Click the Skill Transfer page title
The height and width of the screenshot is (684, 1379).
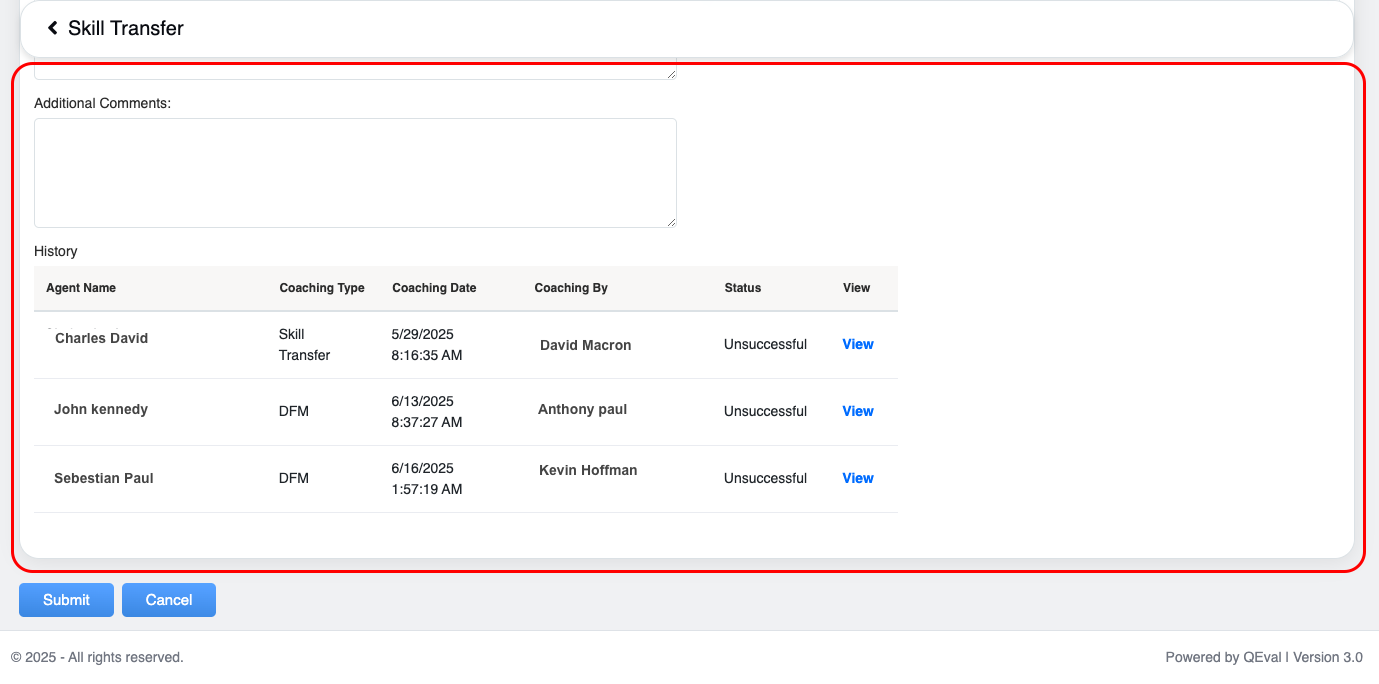point(126,28)
